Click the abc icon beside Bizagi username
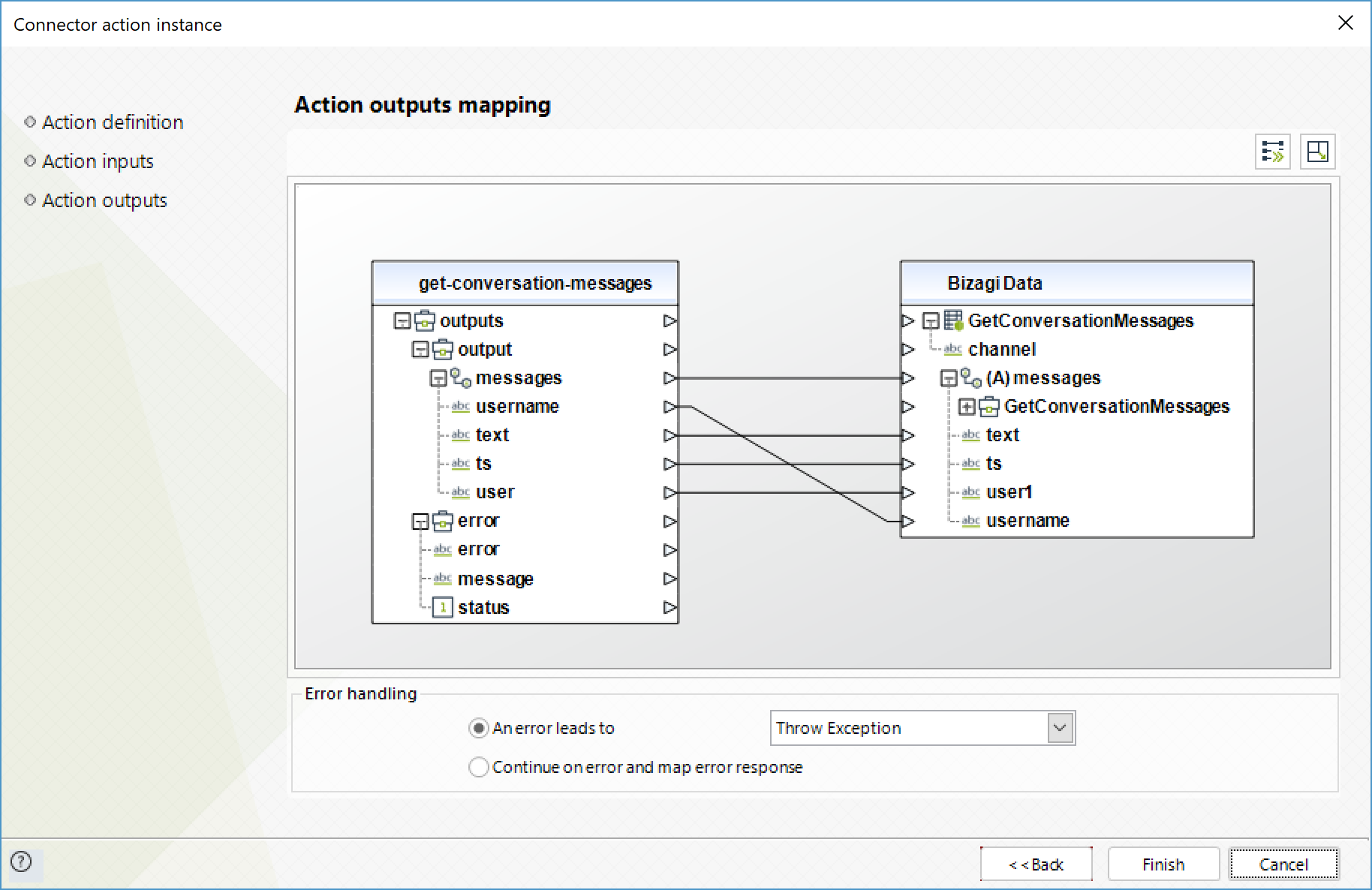Image resolution: width=1372 pixels, height=890 pixels. pyautogui.click(x=970, y=521)
